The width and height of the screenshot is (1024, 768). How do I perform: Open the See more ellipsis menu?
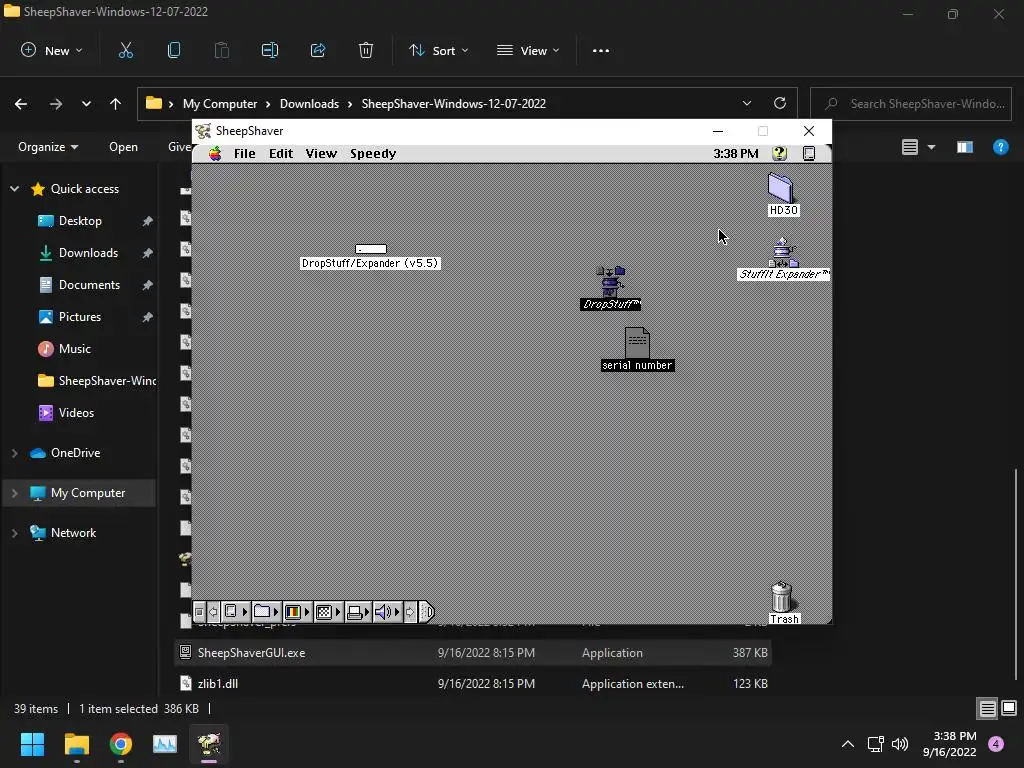[x=601, y=50]
